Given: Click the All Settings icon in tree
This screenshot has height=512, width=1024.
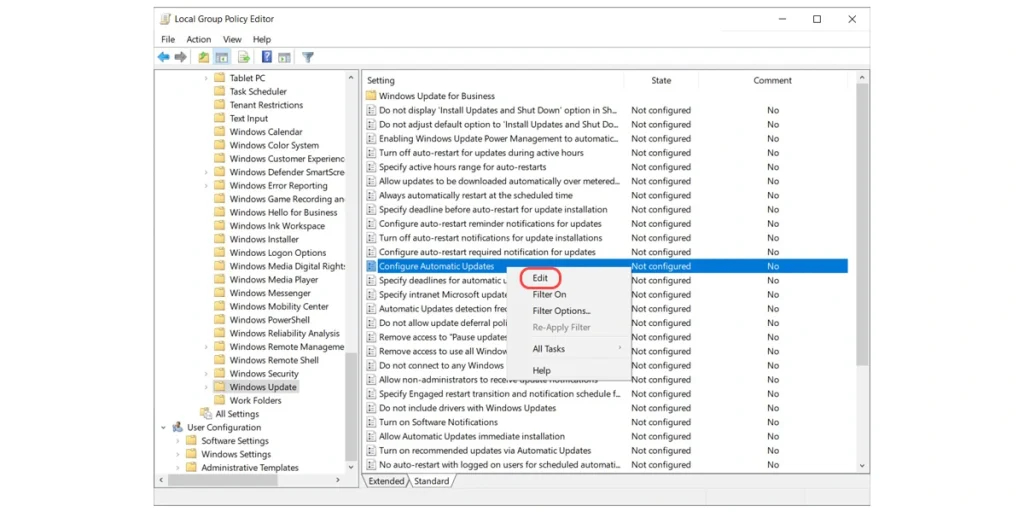Looking at the screenshot, I should coord(206,414).
